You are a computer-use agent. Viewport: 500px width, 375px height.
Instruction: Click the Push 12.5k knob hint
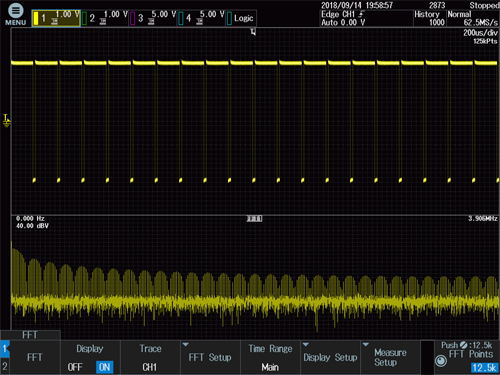click(x=467, y=345)
